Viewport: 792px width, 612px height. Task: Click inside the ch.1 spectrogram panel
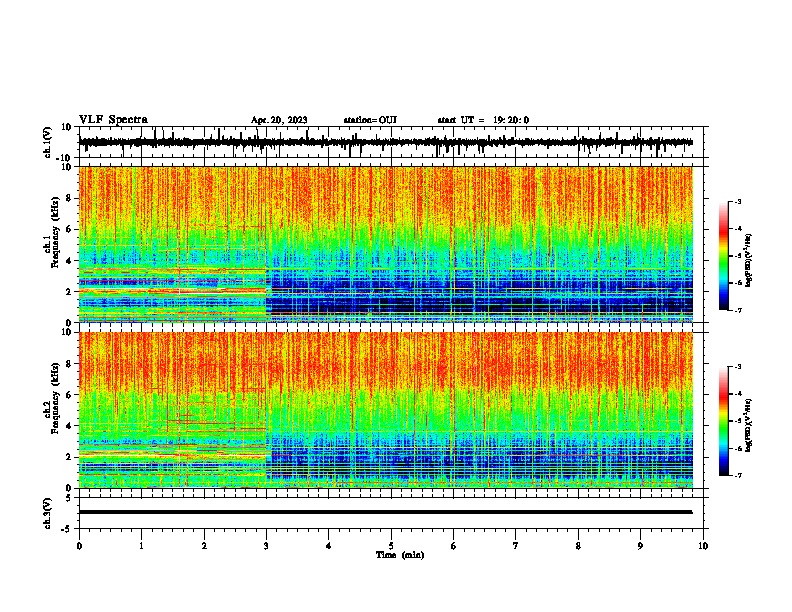385,244
